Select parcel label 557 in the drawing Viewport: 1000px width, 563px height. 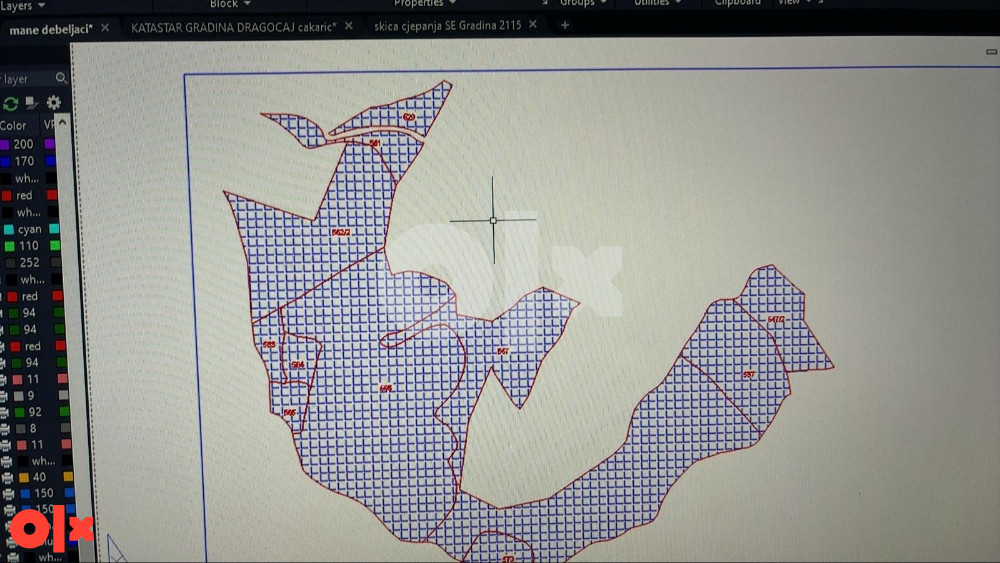click(x=749, y=375)
